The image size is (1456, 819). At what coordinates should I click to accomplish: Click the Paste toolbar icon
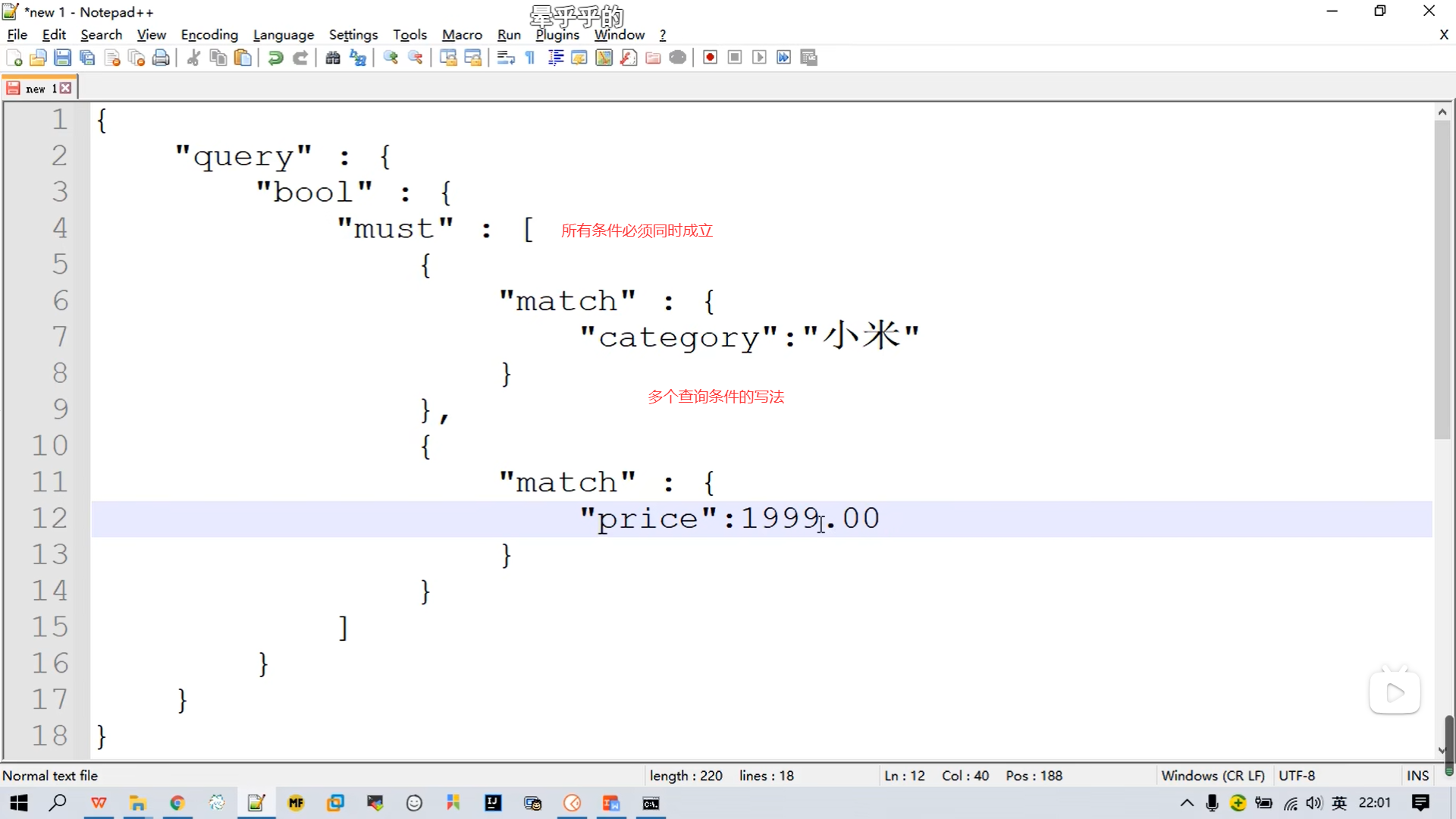[x=243, y=58]
